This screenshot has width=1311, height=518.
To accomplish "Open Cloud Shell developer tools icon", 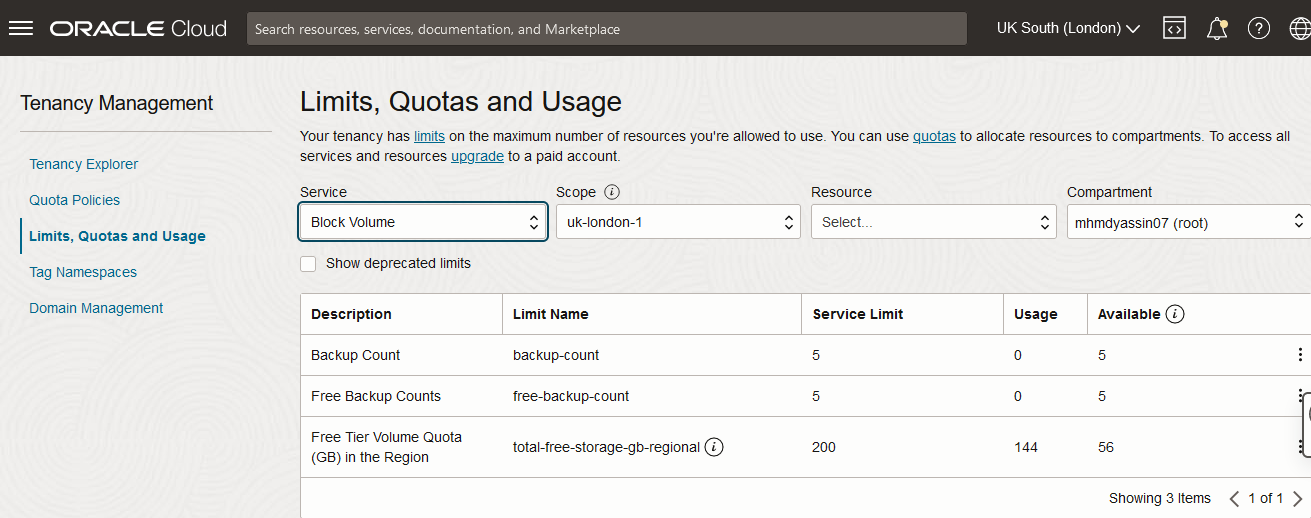I will click(1174, 28).
